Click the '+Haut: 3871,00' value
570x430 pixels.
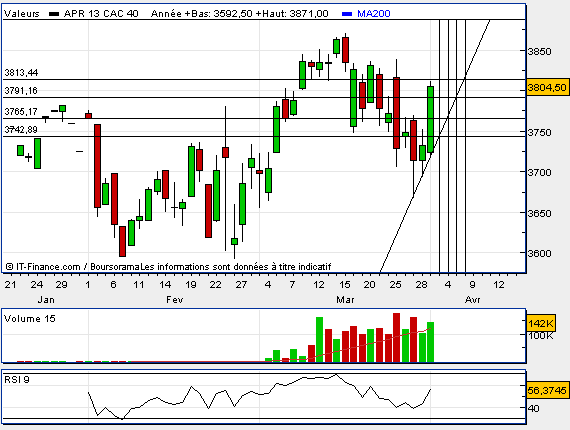point(292,14)
